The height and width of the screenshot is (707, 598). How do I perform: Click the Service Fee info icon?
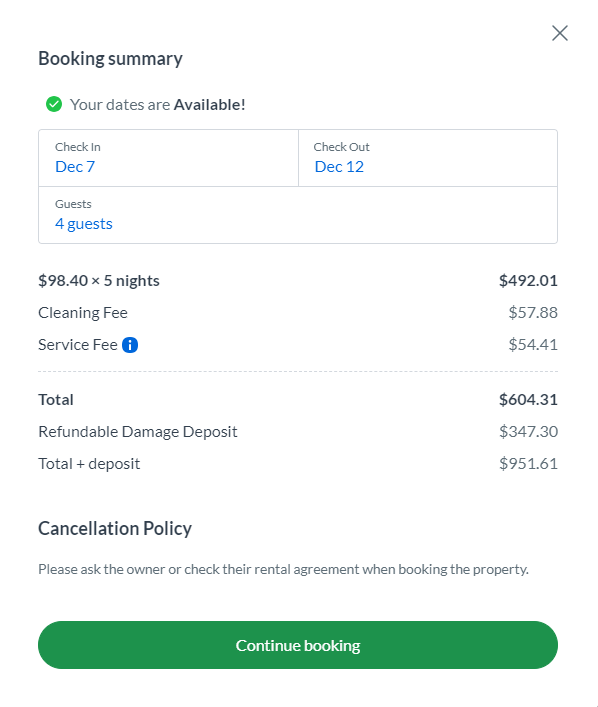pyautogui.click(x=130, y=345)
